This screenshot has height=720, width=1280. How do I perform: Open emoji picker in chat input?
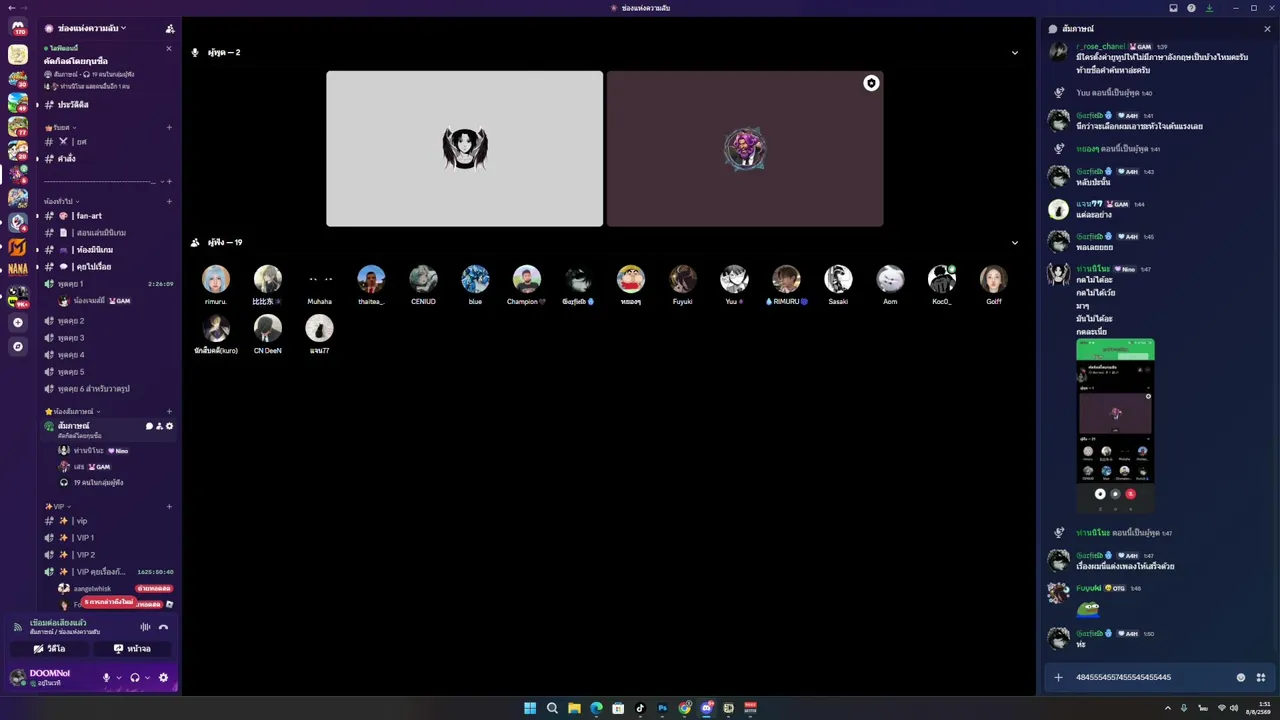(1241, 677)
